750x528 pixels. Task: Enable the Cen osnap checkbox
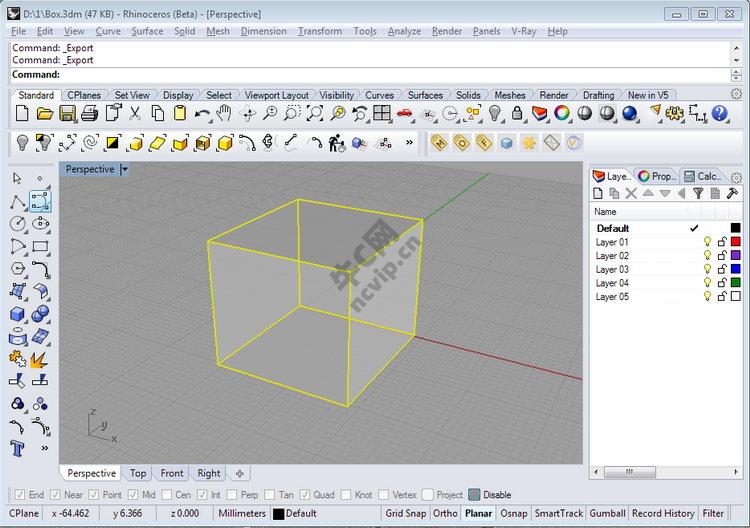point(166,495)
